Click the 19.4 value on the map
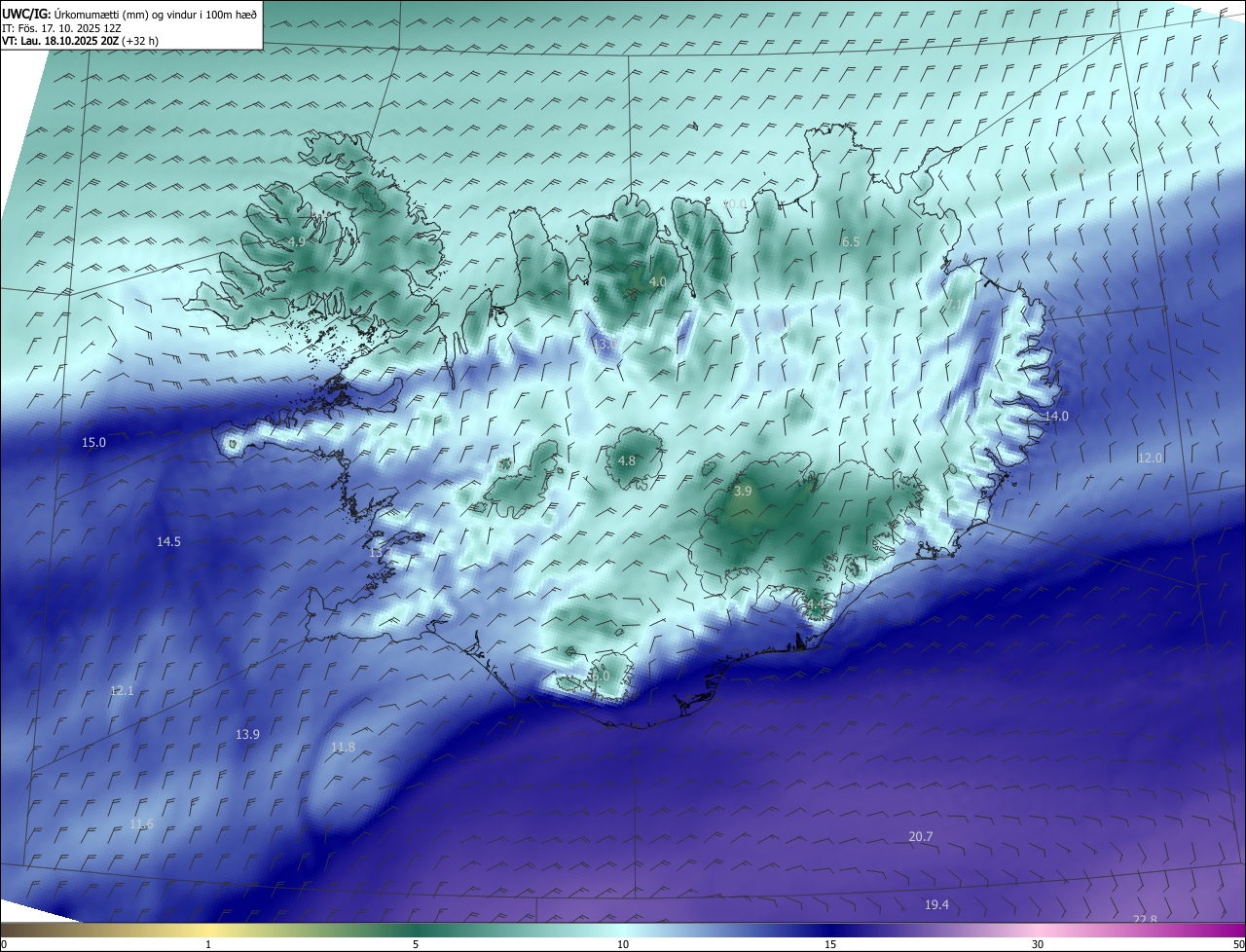The height and width of the screenshot is (952, 1246). [936, 904]
